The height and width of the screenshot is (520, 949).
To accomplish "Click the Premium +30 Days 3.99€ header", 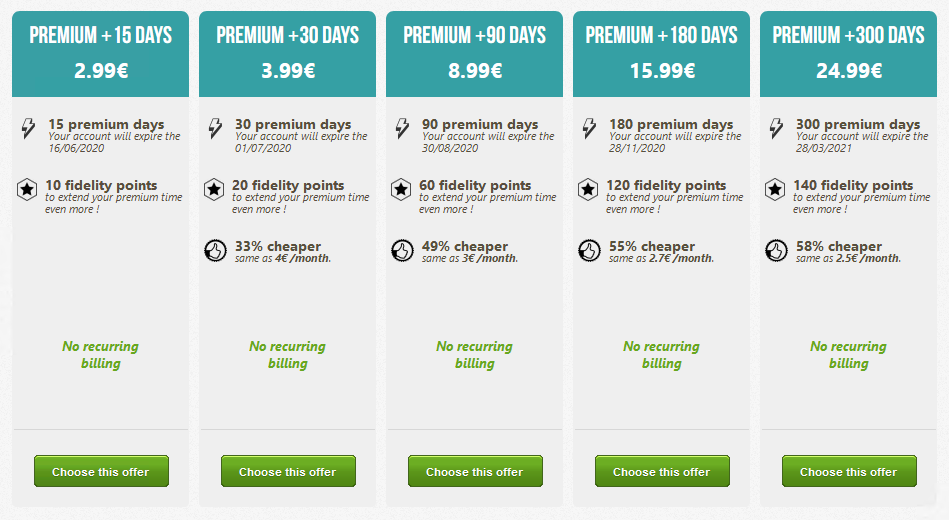I will pos(287,54).
